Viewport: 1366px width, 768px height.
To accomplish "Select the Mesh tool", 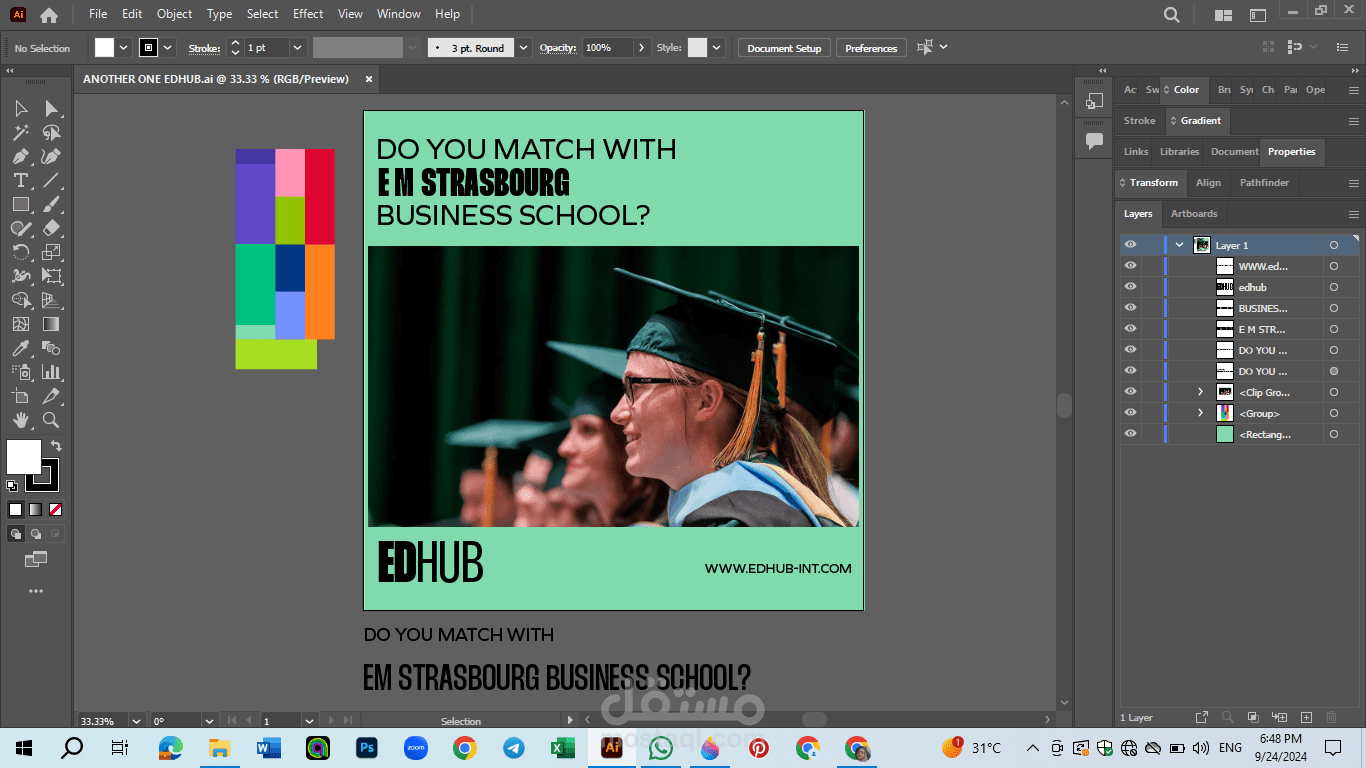I will [21, 324].
